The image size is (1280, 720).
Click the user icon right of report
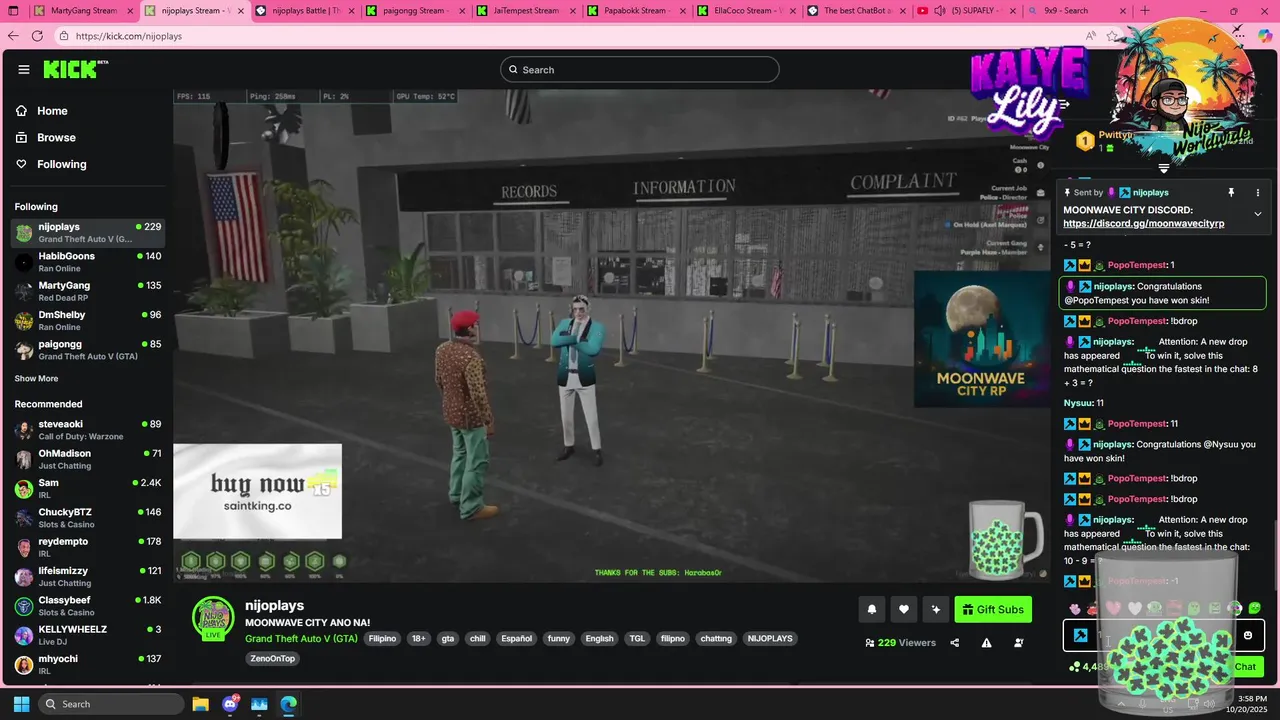(x=1019, y=643)
